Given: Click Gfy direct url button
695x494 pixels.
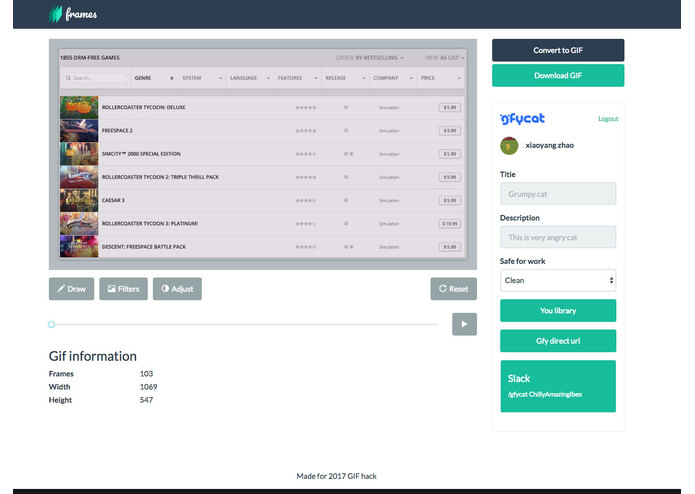Looking at the screenshot, I should tap(558, 341).
